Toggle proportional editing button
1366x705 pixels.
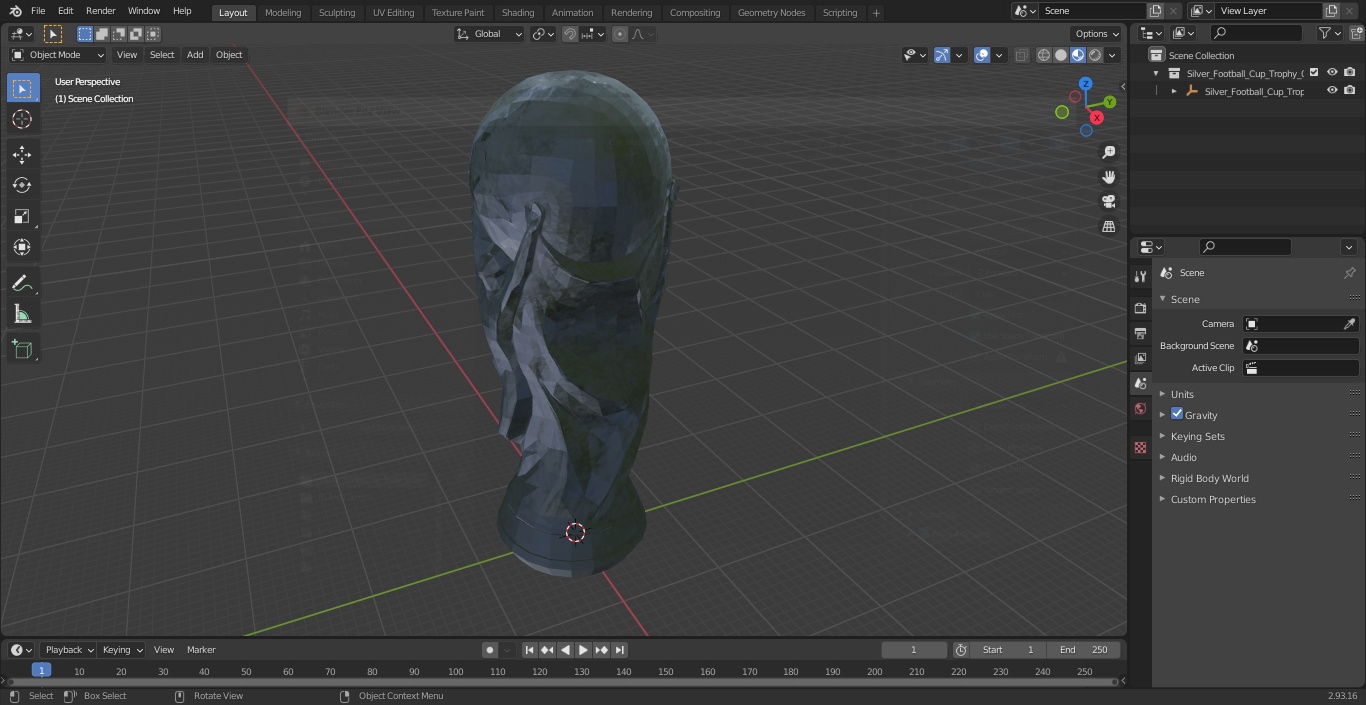(x=620, y=34)
